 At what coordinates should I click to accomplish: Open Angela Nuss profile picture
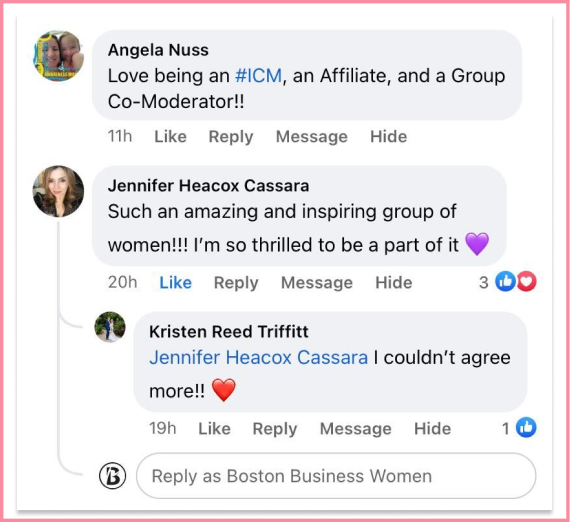point(59,56)
